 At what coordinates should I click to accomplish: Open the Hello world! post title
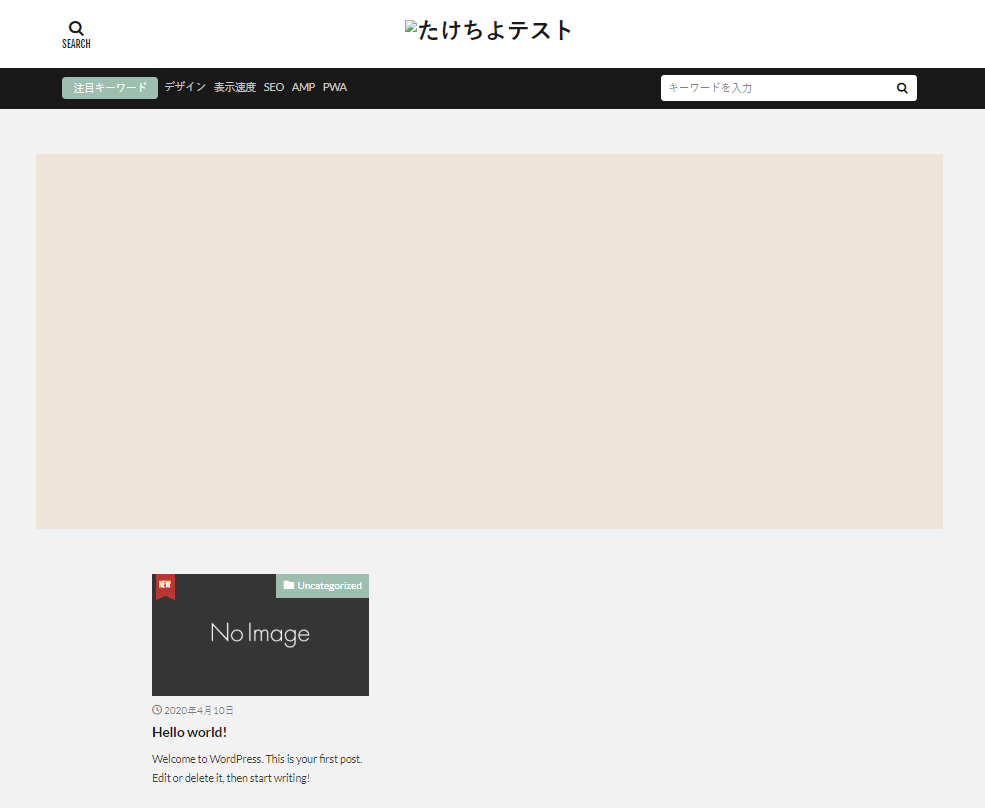click(x=190, y=732)
